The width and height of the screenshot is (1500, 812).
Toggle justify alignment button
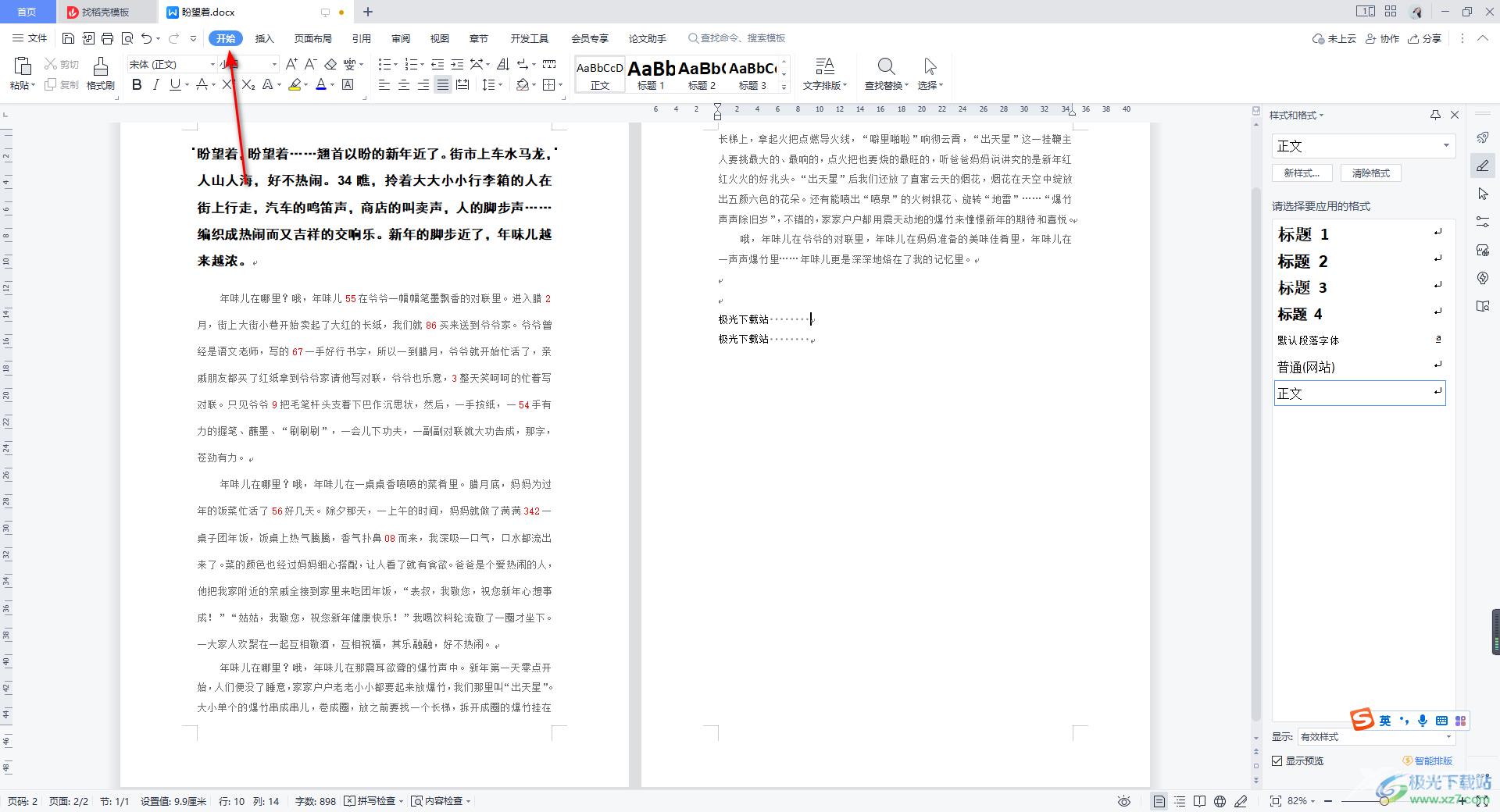point(443,84)
